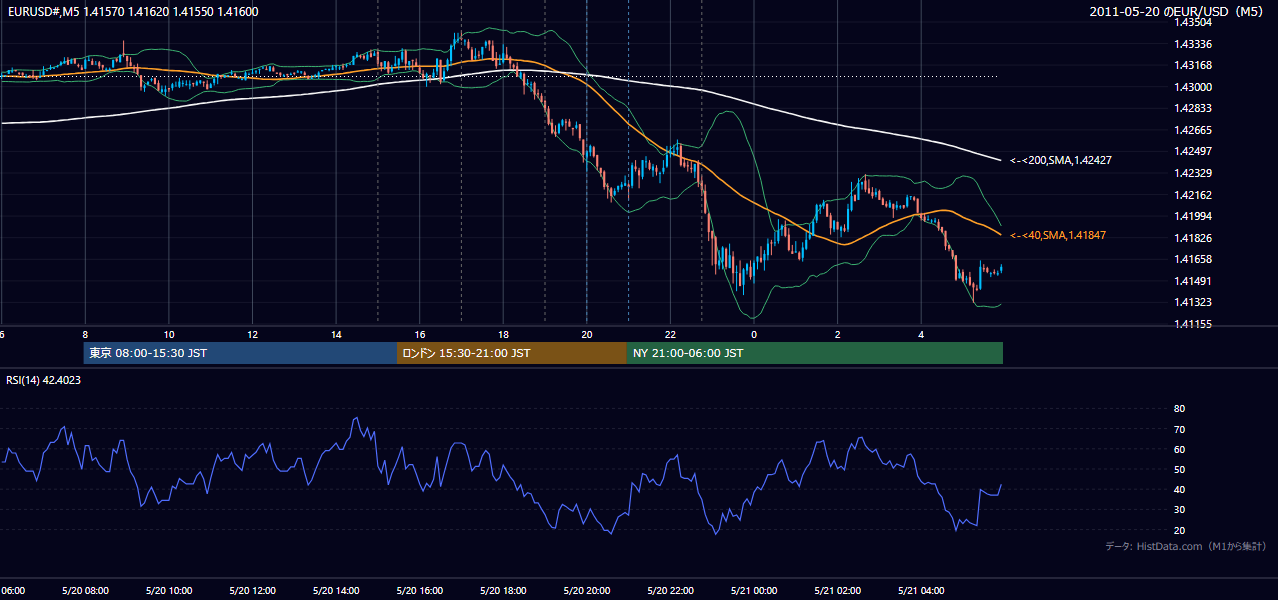Click the 5/20 10:00 bottom time label
Image resolution: width=1278 pixels, height=600 pixels.
click(169, 590)
